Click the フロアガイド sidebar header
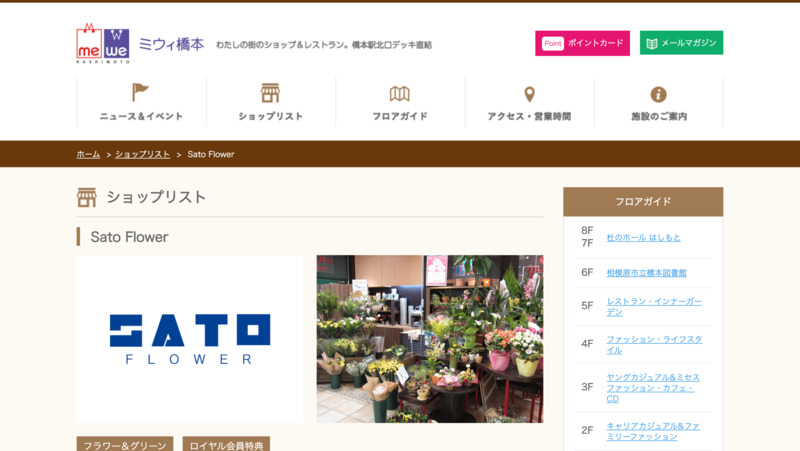 643,202
